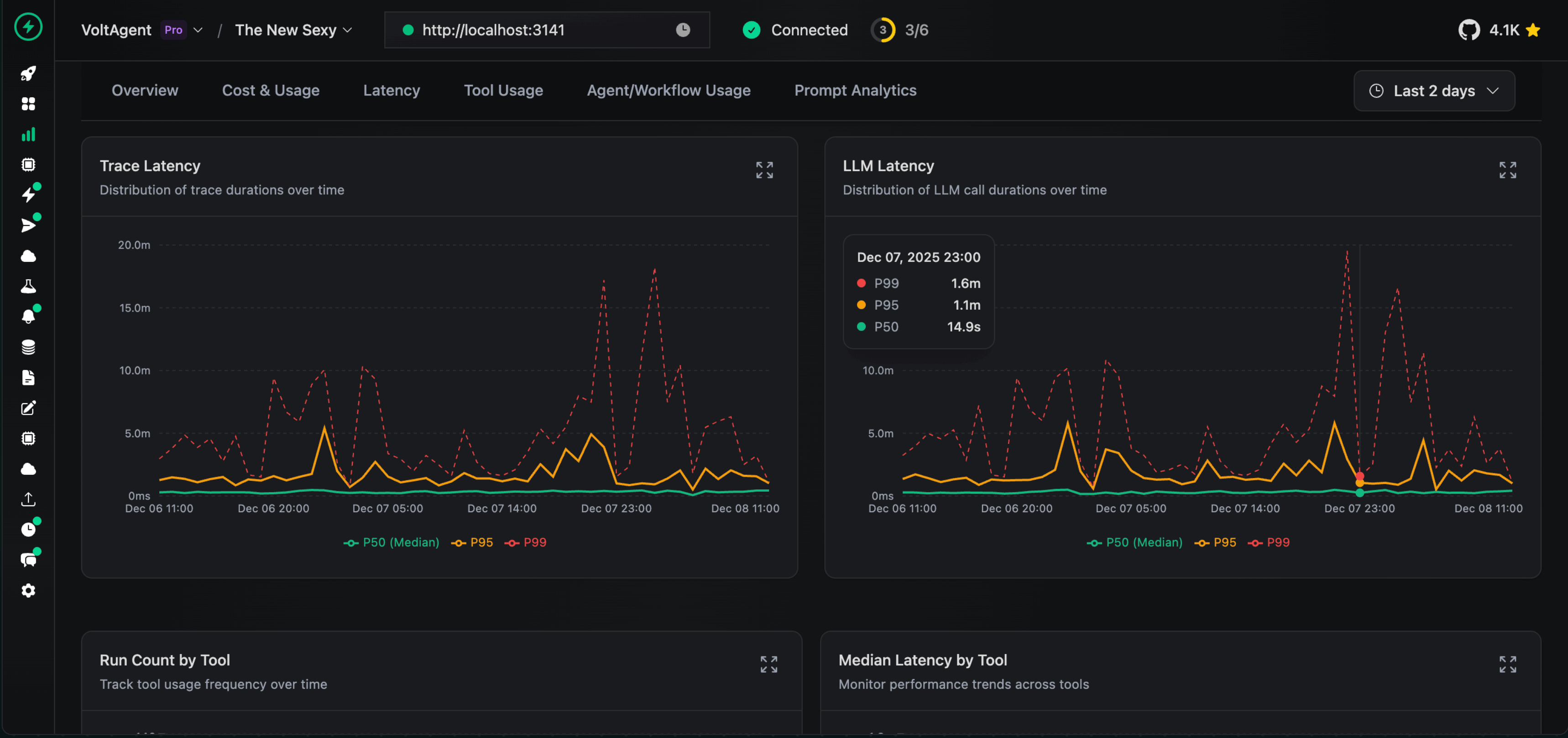This screenshot has width=1568, height=738.
Task: Click the database stack icon in sidebar
Action: [x=28, y=347]
